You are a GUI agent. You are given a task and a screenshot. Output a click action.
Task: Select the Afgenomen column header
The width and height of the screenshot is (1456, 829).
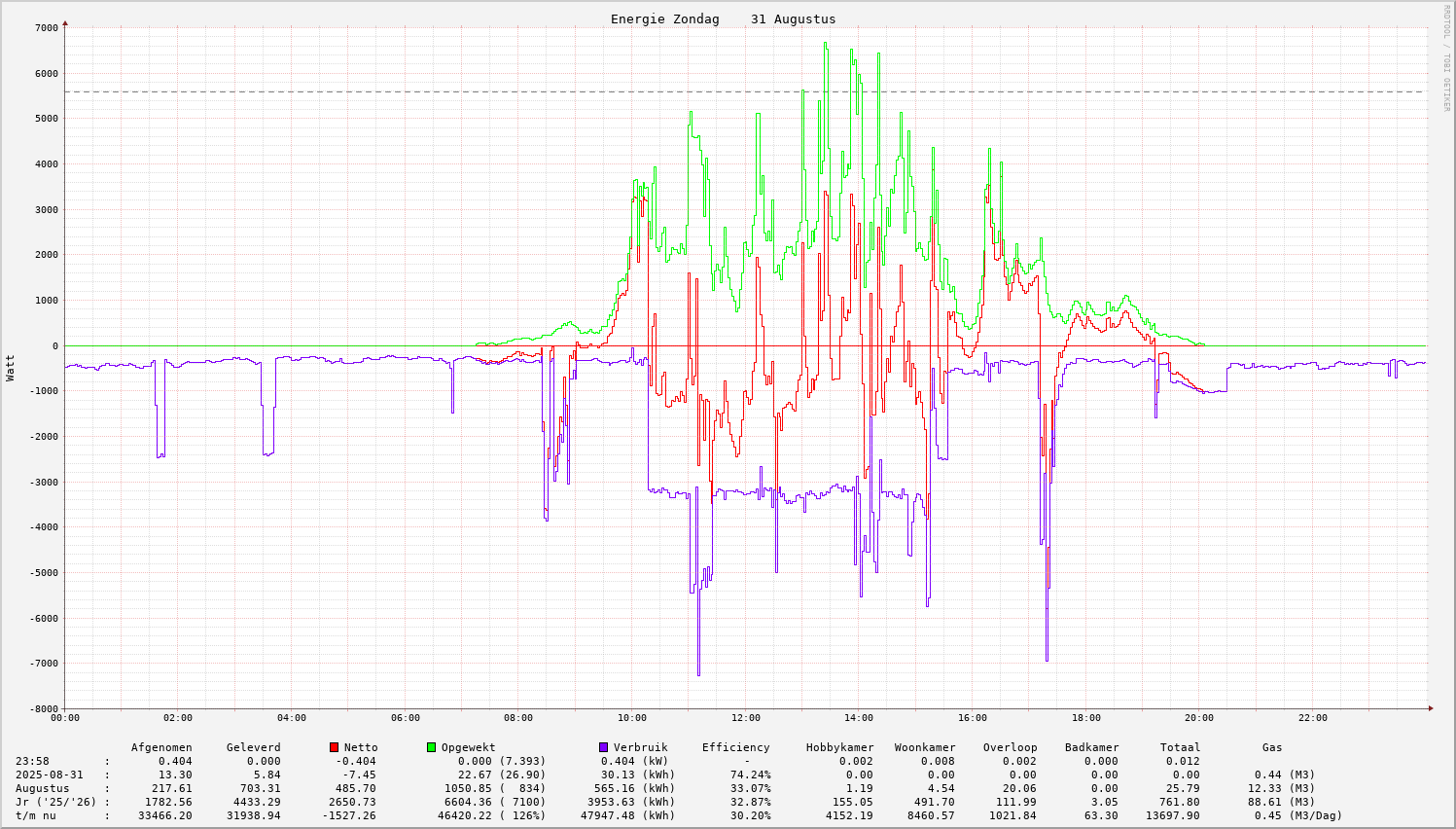(x=161, y=747)
